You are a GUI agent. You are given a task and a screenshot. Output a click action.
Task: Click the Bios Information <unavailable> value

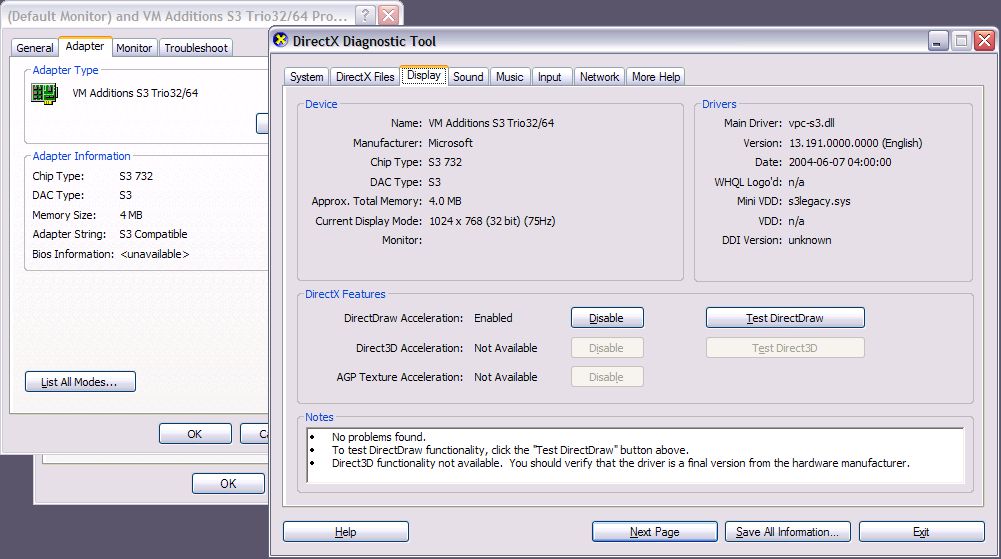click(154, 254)
